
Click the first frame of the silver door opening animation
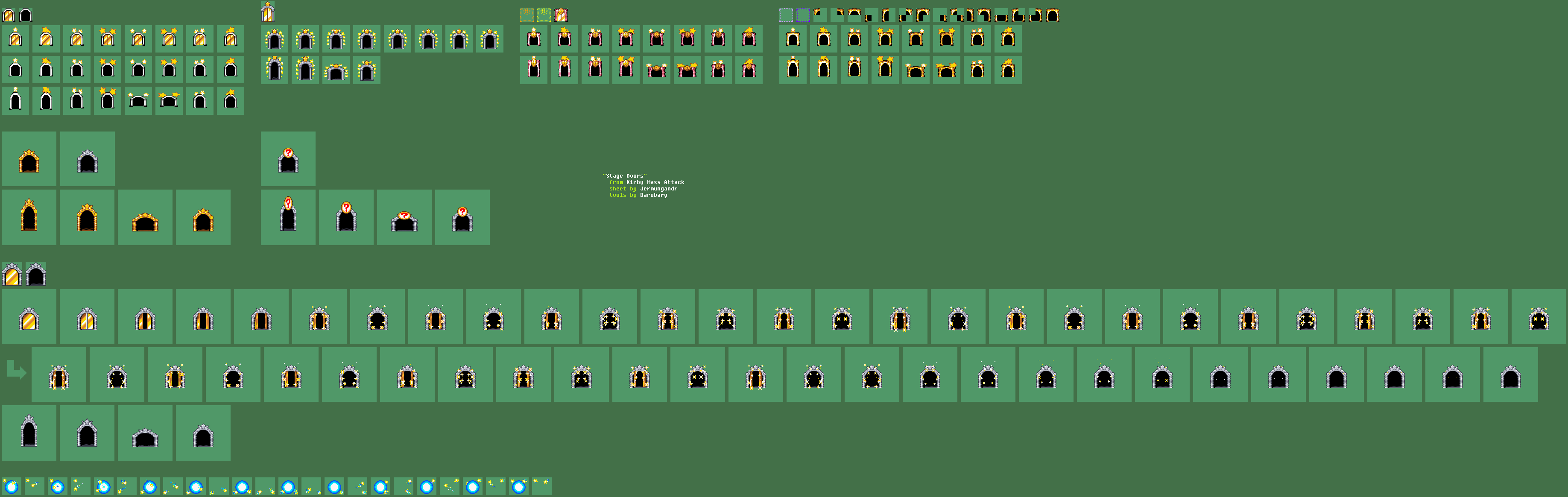(29, 317)
